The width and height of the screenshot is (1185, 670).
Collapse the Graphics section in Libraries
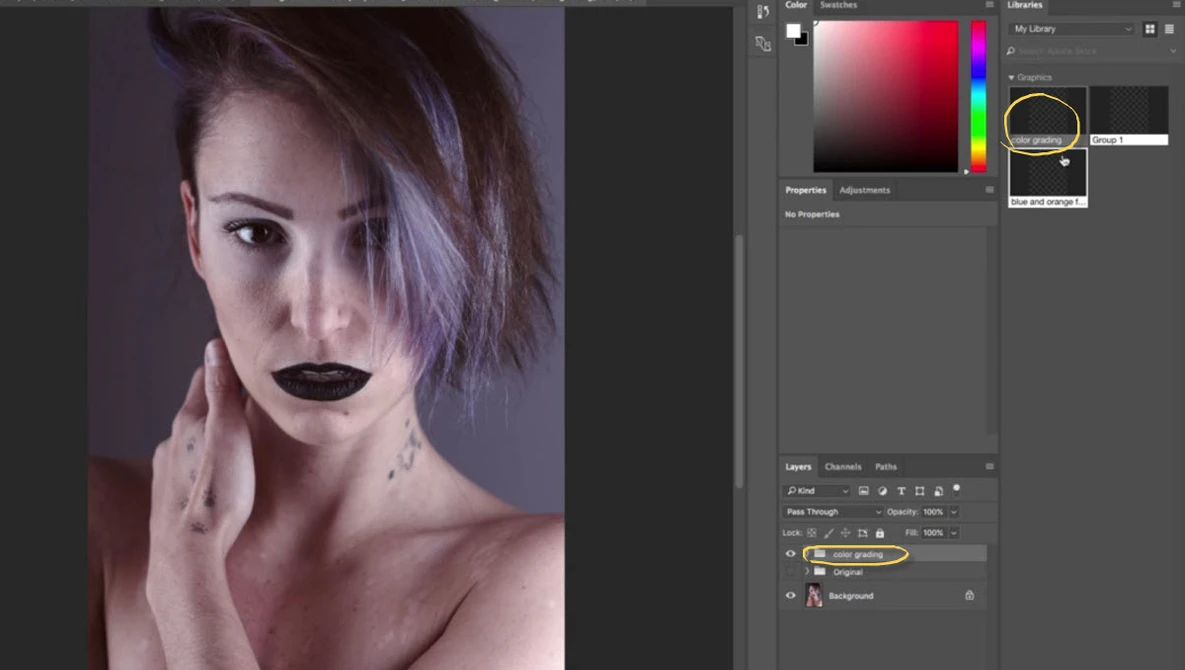click(x=1011, y=78)
